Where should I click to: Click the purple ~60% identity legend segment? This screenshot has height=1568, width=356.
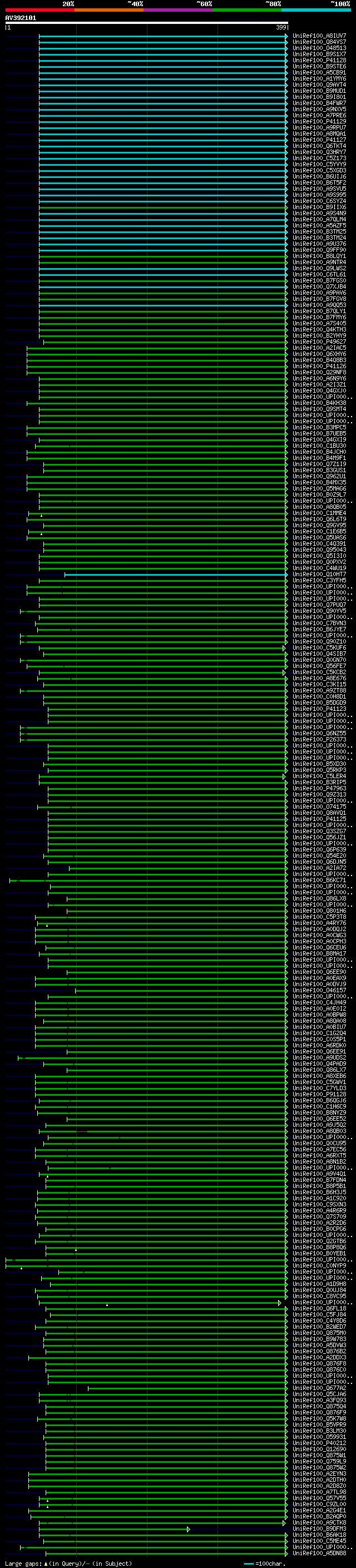pyautogui.click(x=179, y=10)
